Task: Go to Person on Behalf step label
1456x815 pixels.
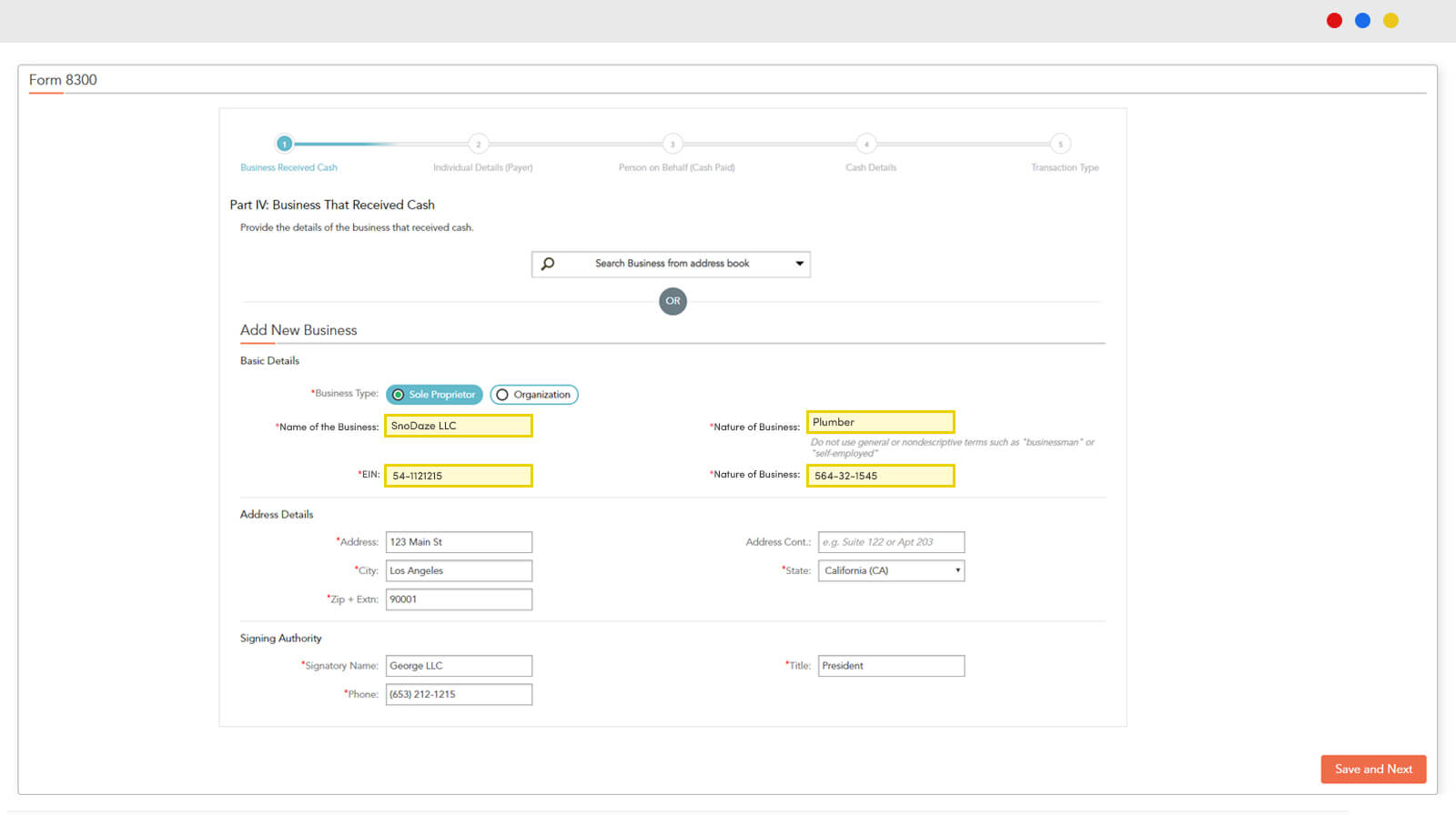Action: [x=676, y=167]
